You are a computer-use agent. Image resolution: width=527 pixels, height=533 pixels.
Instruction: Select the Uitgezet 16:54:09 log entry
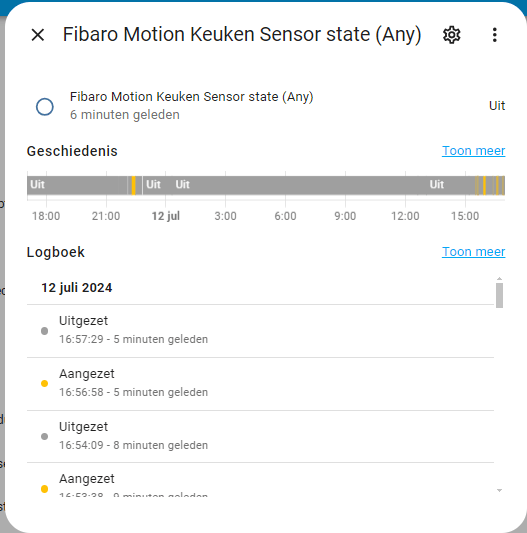(260, 436)
